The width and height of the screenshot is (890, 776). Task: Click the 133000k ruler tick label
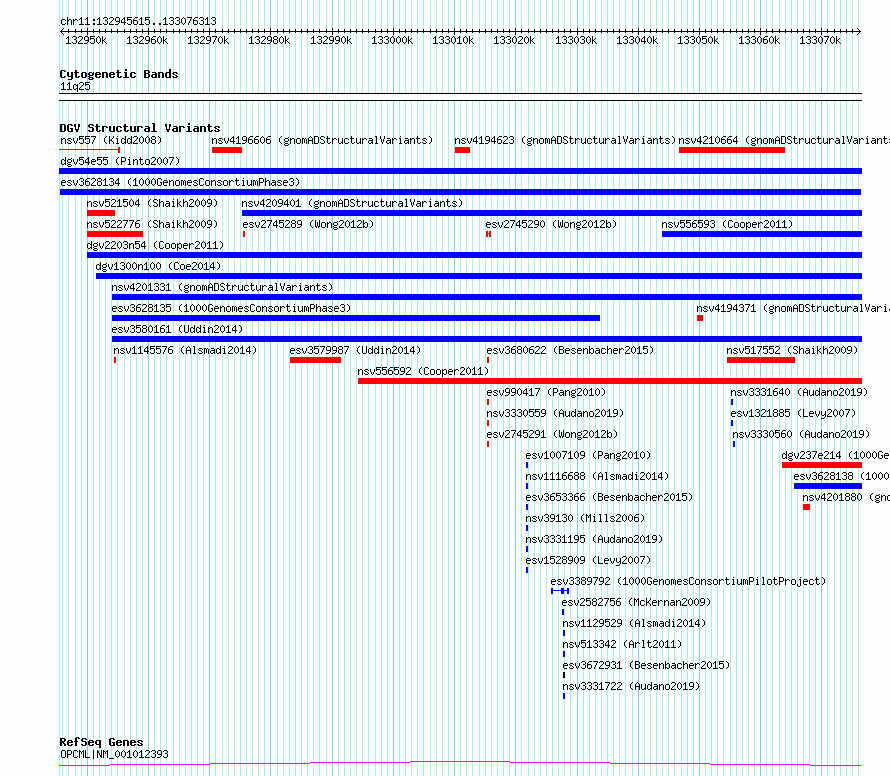pyautogui.click(x=392, y=40)
